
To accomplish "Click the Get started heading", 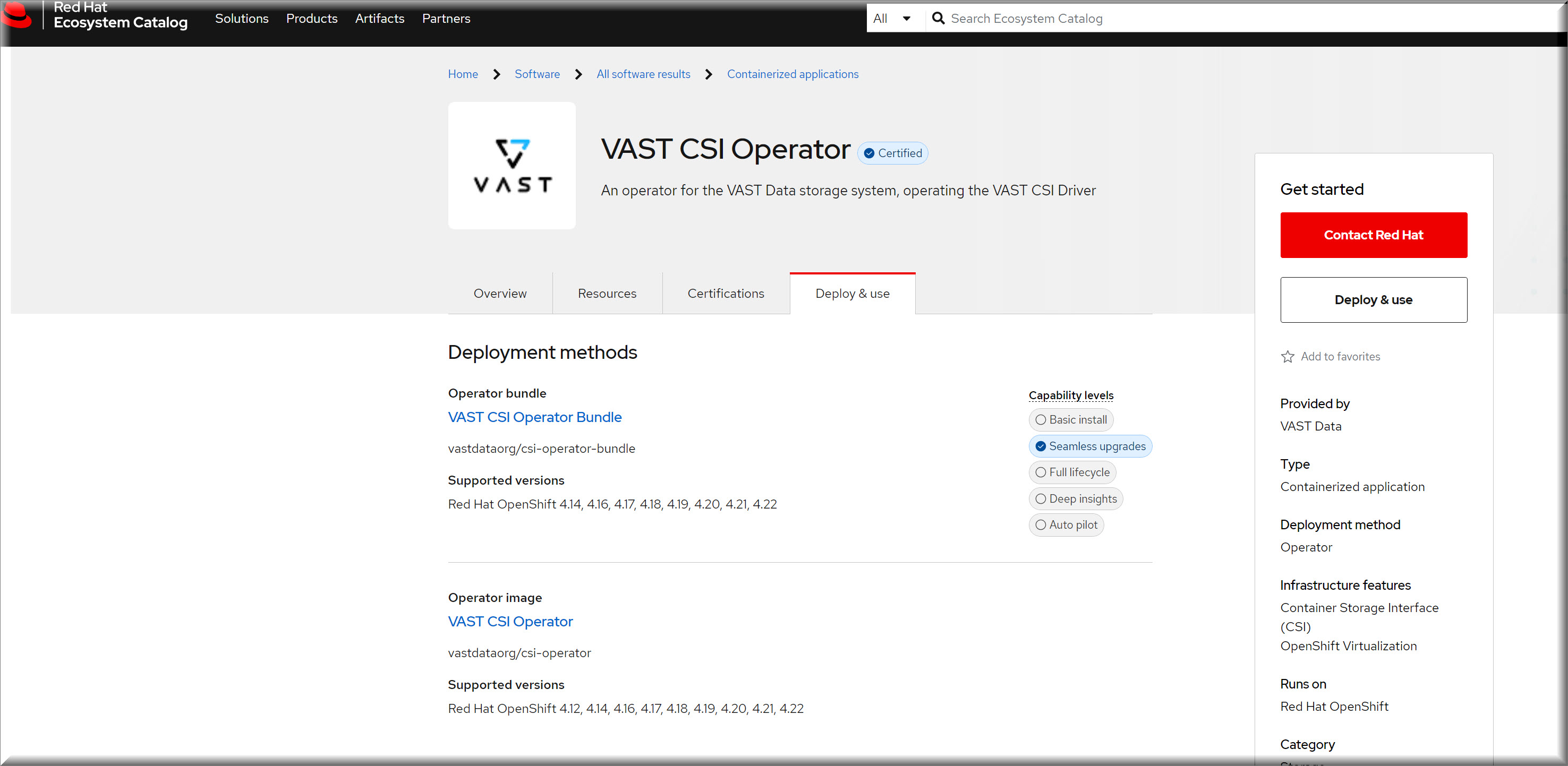I will coord(1322,190).
